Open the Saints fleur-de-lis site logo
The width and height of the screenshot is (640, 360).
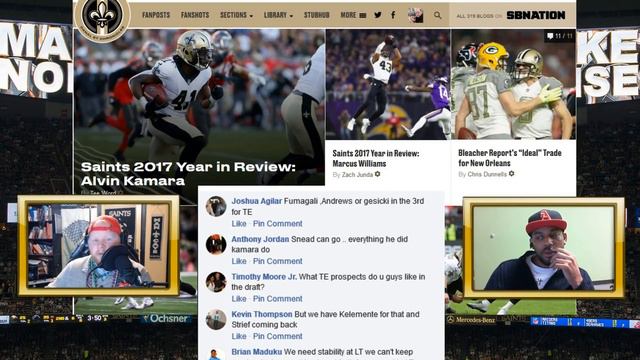tap(102, 17)
